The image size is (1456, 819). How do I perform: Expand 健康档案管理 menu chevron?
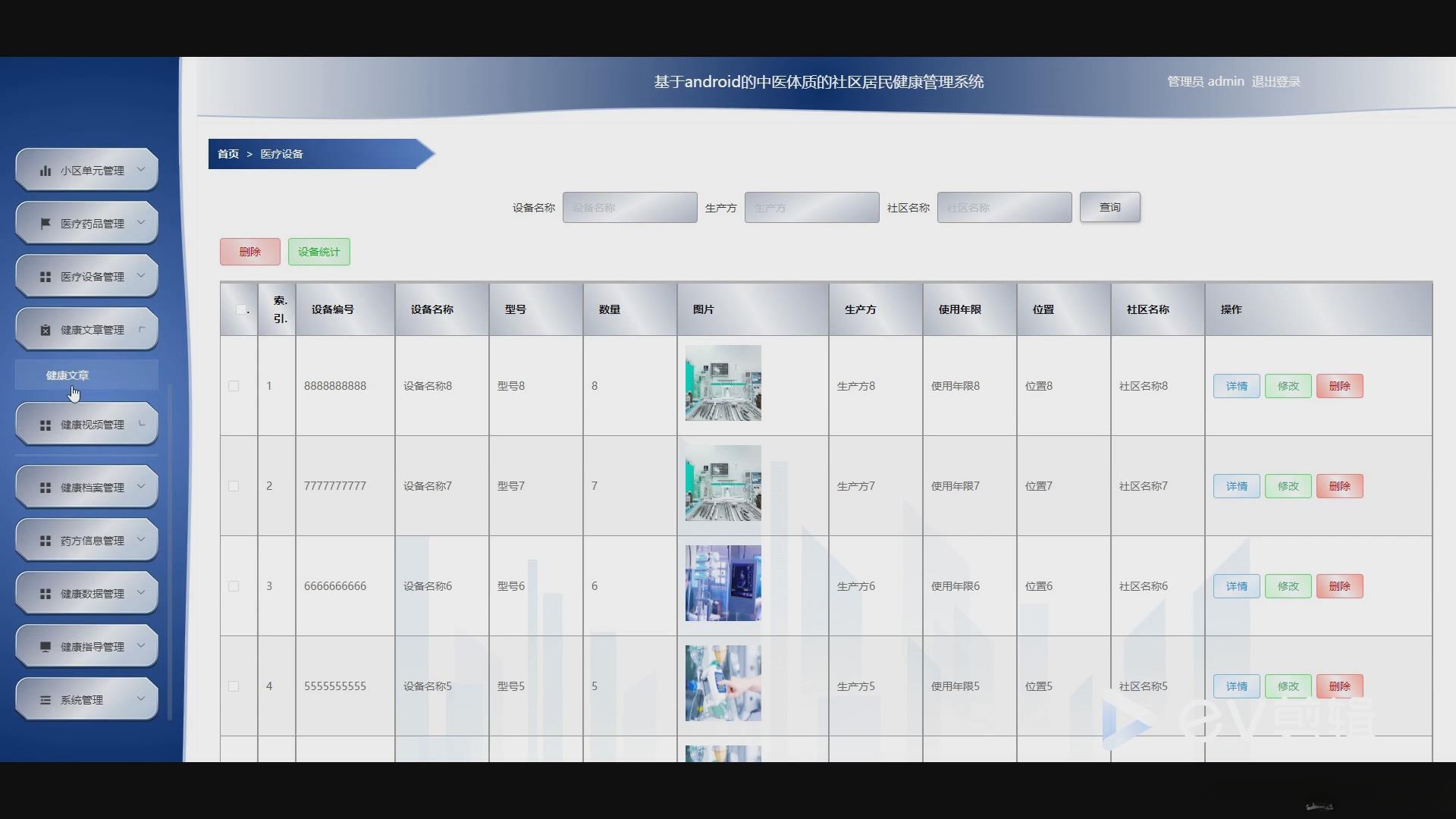(x=141, y=486)
